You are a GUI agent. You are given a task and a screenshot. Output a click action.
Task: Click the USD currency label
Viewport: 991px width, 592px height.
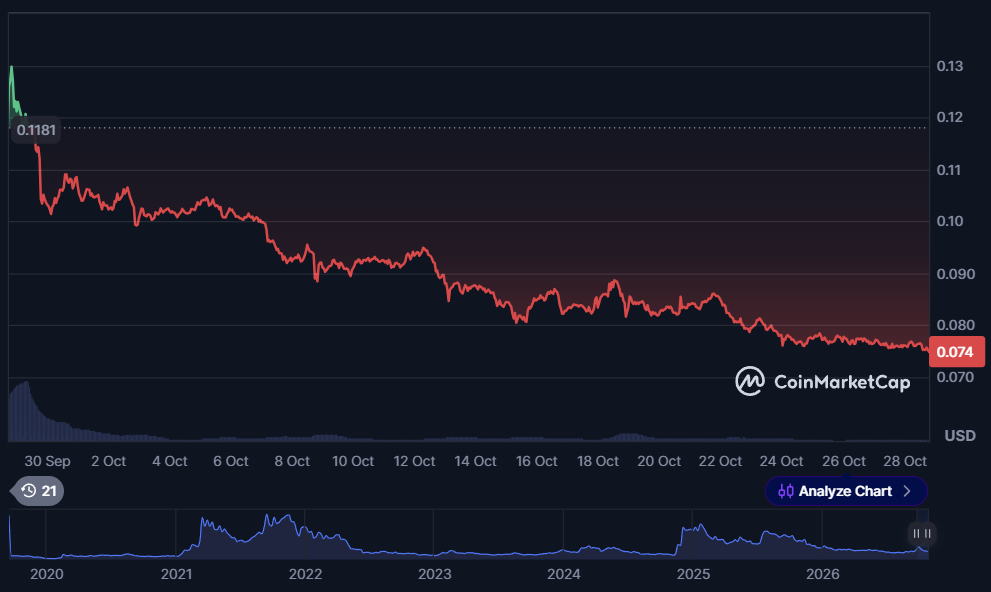point(959,435)
